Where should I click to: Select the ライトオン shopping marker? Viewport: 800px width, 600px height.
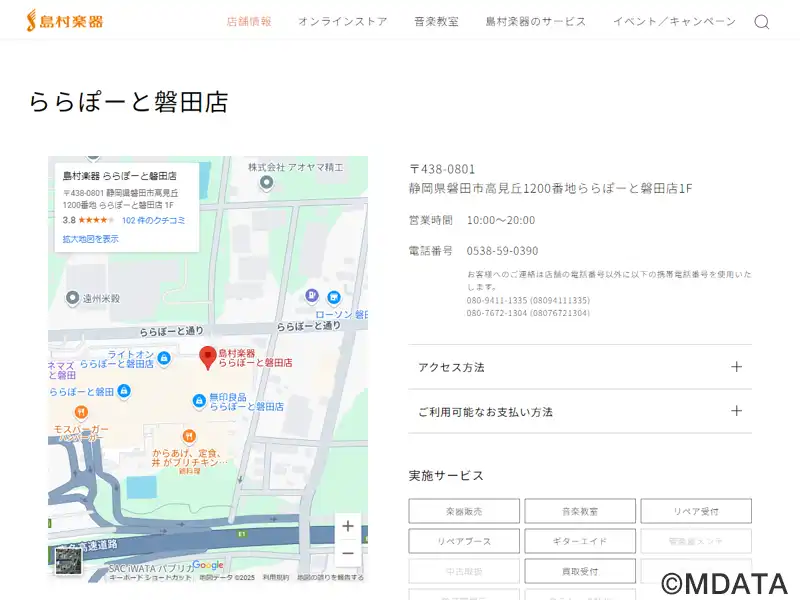pyautogui.click(x=164, y=358)
